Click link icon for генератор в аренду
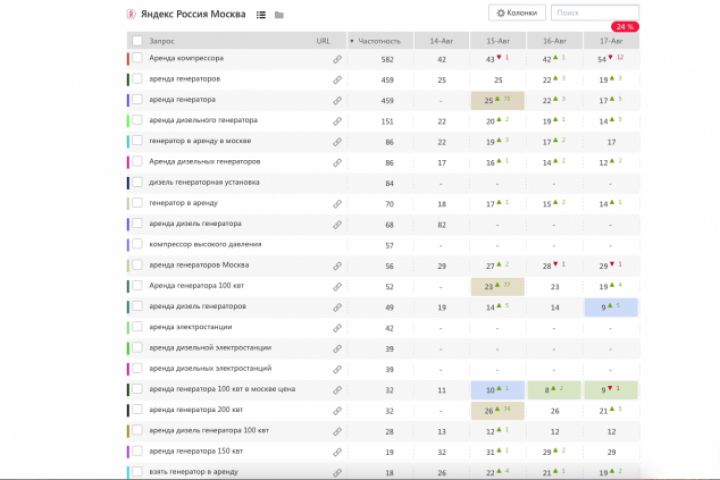The height and width of the screenshot is (480, 720). click(337, 204)
